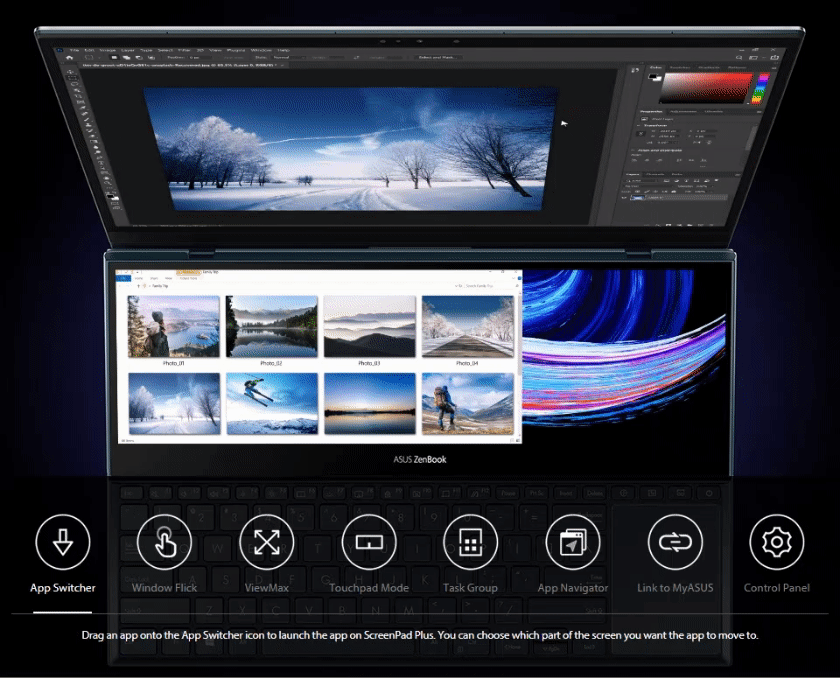
Task: Select the Link to MyASUS icon
Action: [x=675, y=541]
